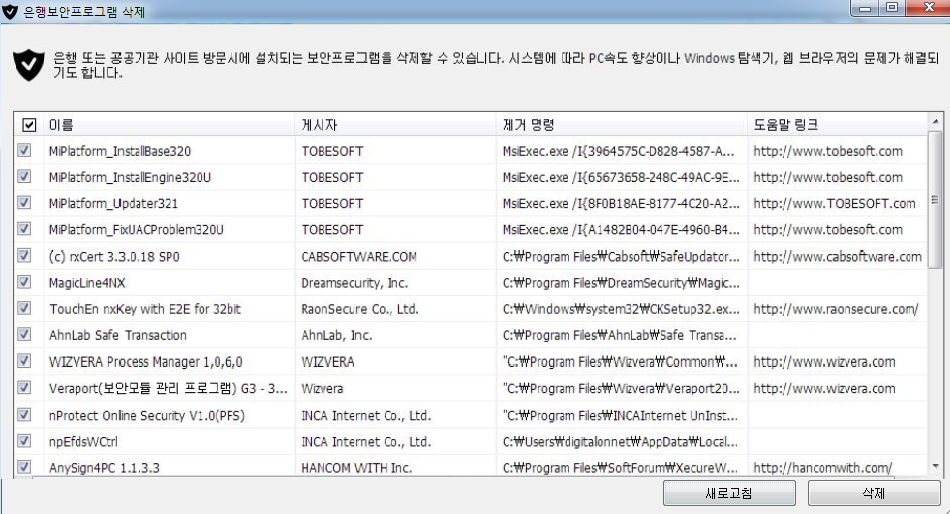Uncheck nProtect Online Security checkbox
Screen dimensions: 950x514
point(24,415)
